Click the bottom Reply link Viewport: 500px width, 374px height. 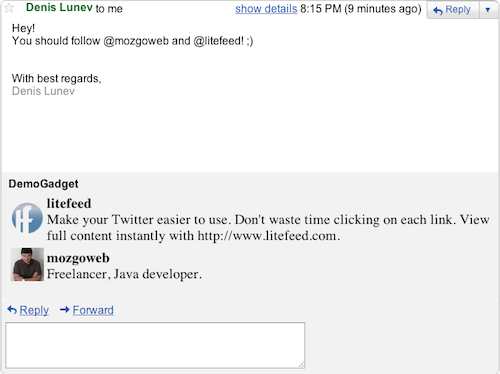34,310
